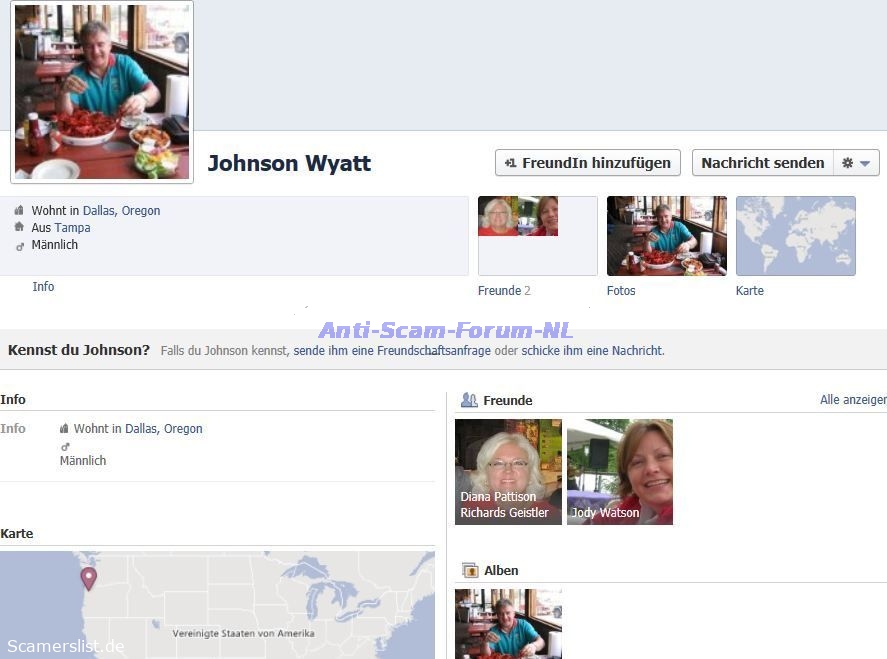Open the Fotos thumbnail tile
The height and width of the screenshot is (659, 887).
(666, 236)
